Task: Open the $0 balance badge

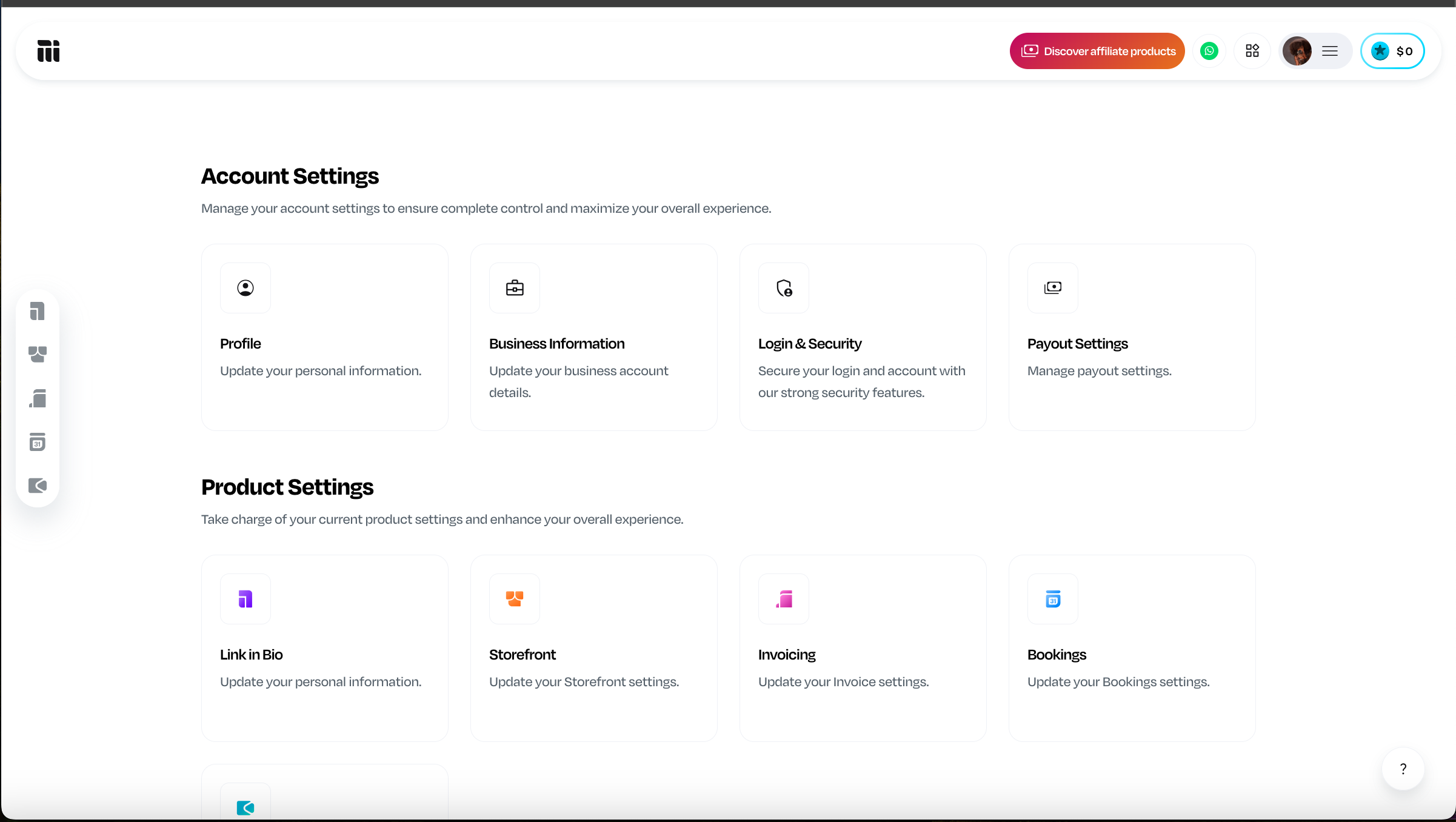Action: 1392,51
